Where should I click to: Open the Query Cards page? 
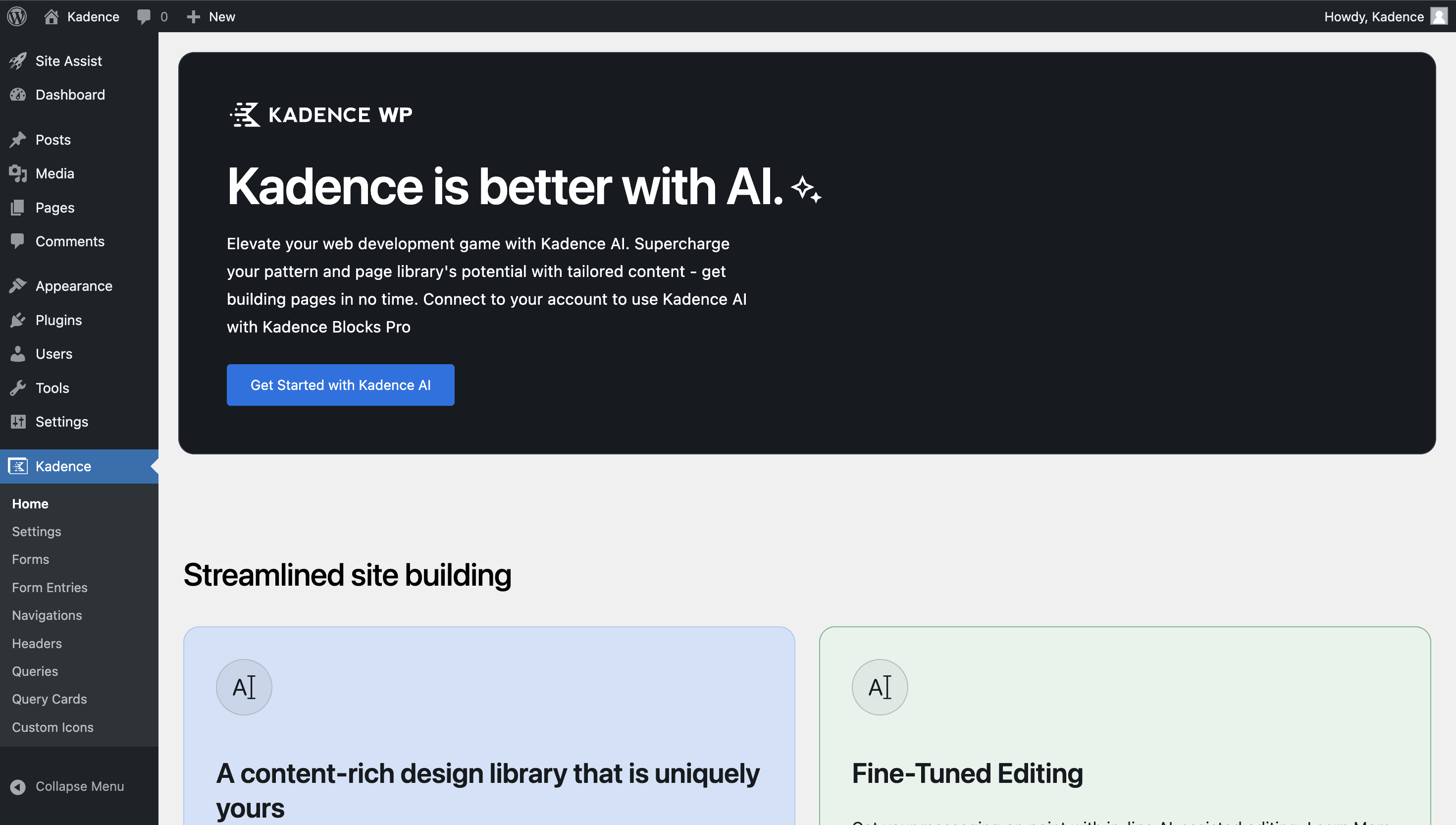pyautogui.click(x=49, y=699)
